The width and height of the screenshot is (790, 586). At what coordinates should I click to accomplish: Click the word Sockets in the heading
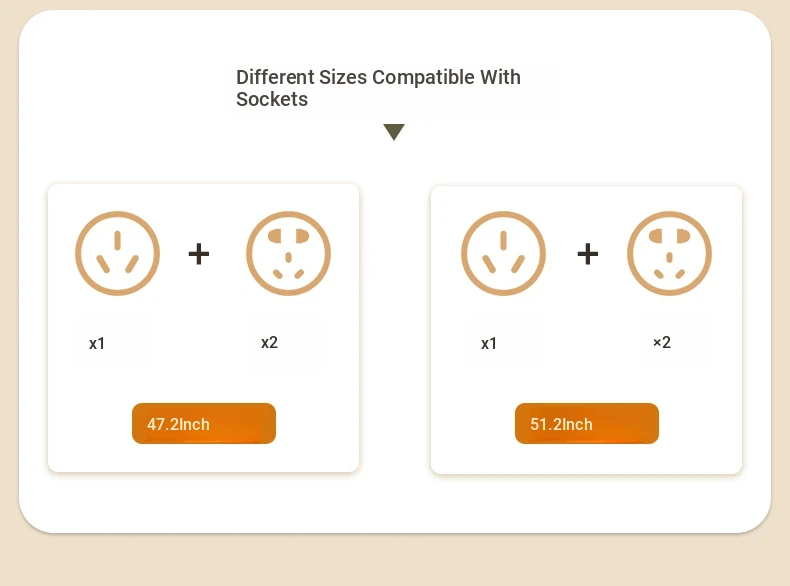(x=272, y=99)
